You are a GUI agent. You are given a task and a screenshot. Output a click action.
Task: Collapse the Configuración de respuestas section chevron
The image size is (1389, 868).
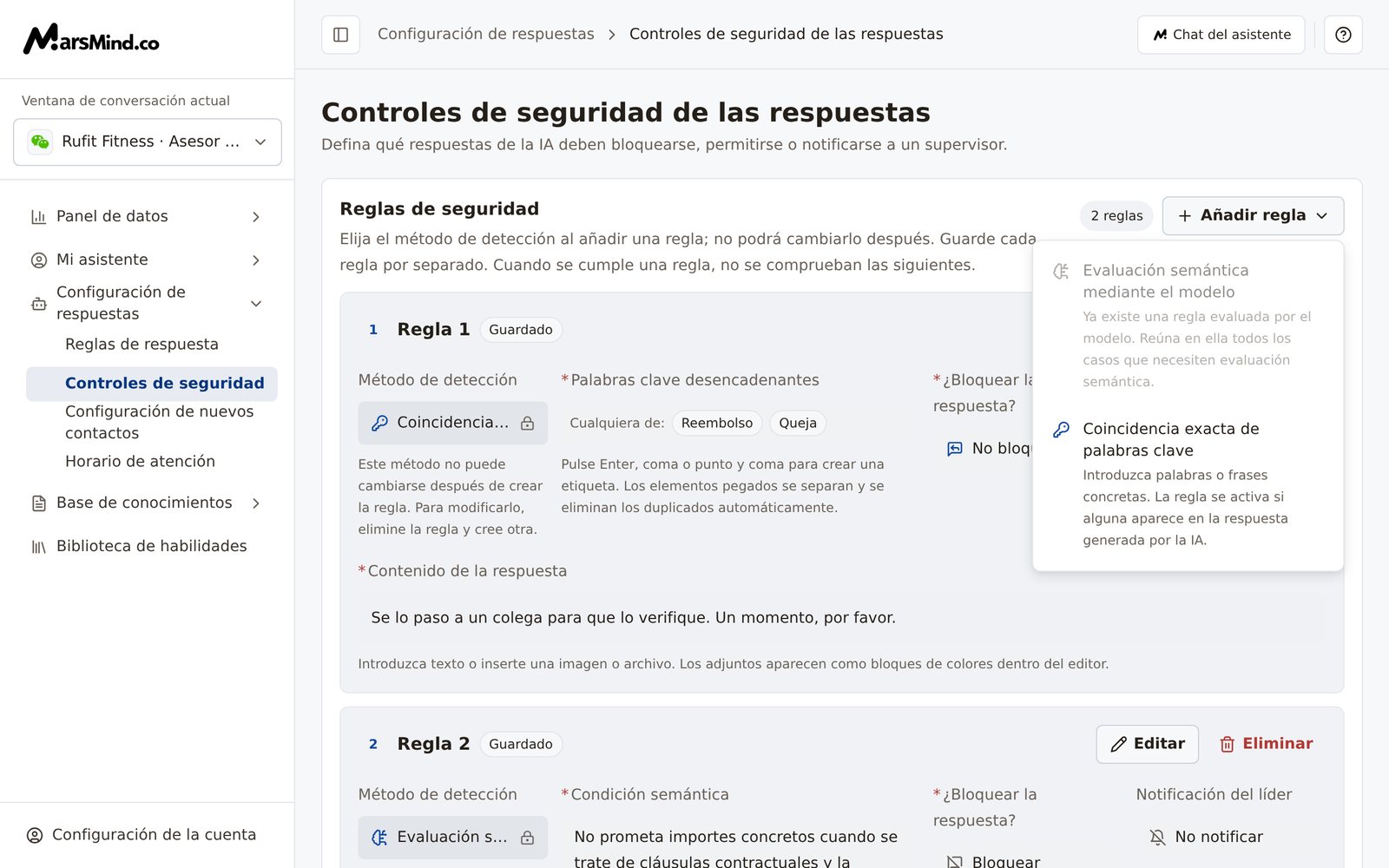(256, 304)
